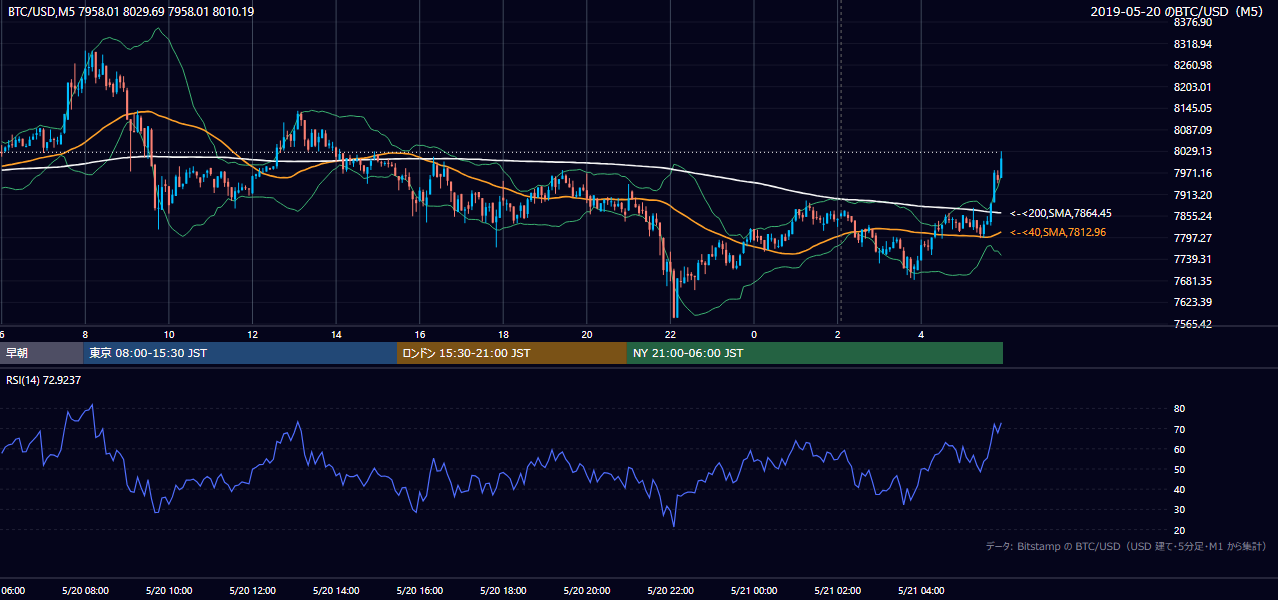Click the 5/20 18:00 date label
The height and width of the screenshot is (600, 1278).
pyautogui.click(x=501, y=590)
